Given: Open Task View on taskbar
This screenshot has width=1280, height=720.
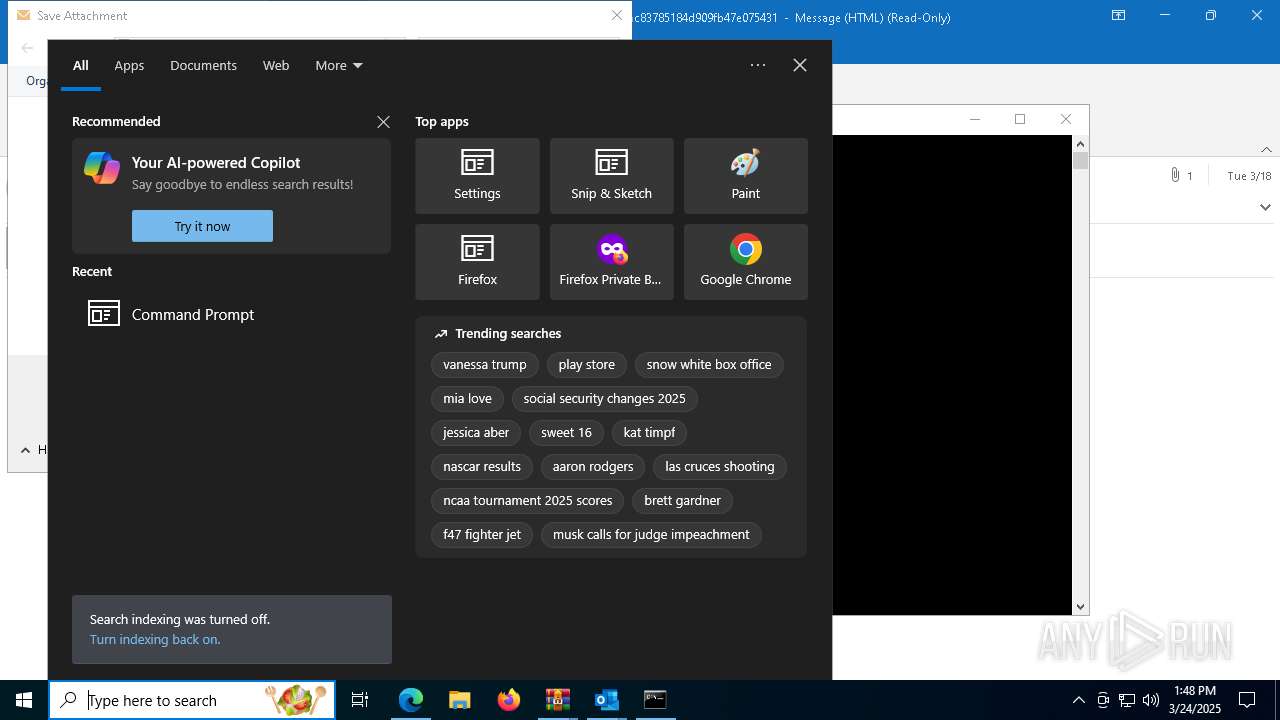Looking at the screenshot, I should tap(360, 700).
